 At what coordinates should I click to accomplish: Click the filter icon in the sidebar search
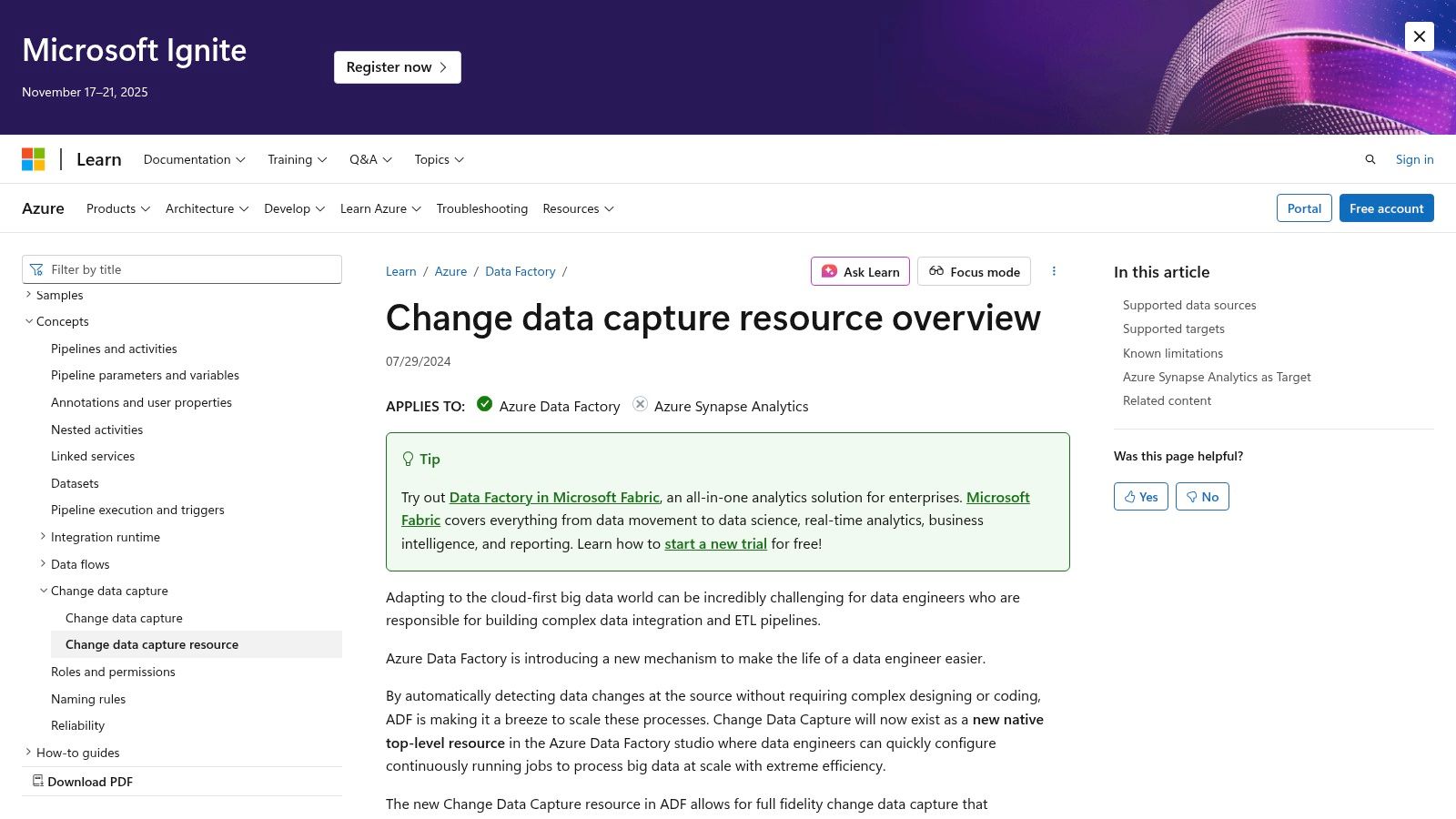(36, 269)
